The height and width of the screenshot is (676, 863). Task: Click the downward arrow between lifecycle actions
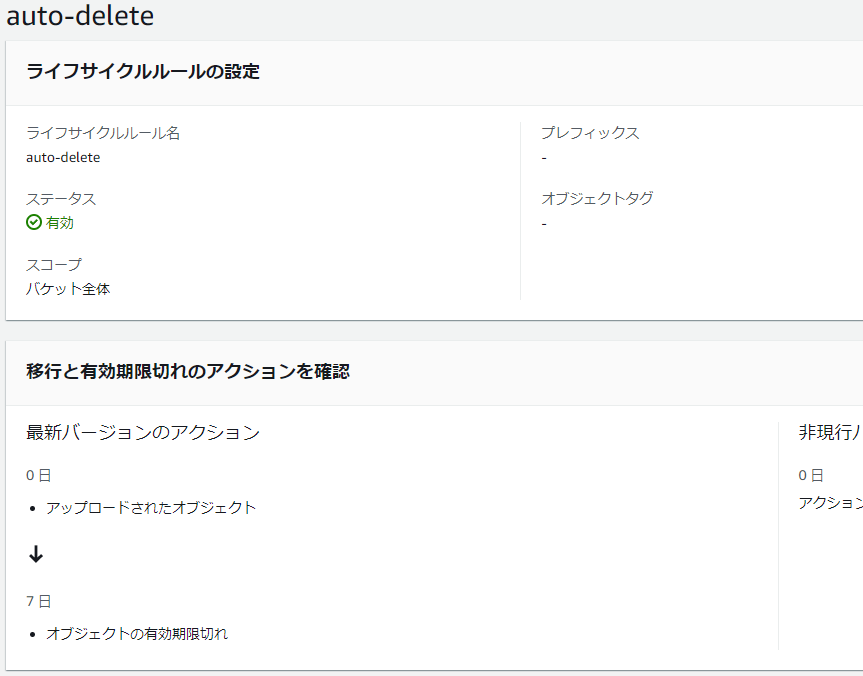[x=36, y=554]
